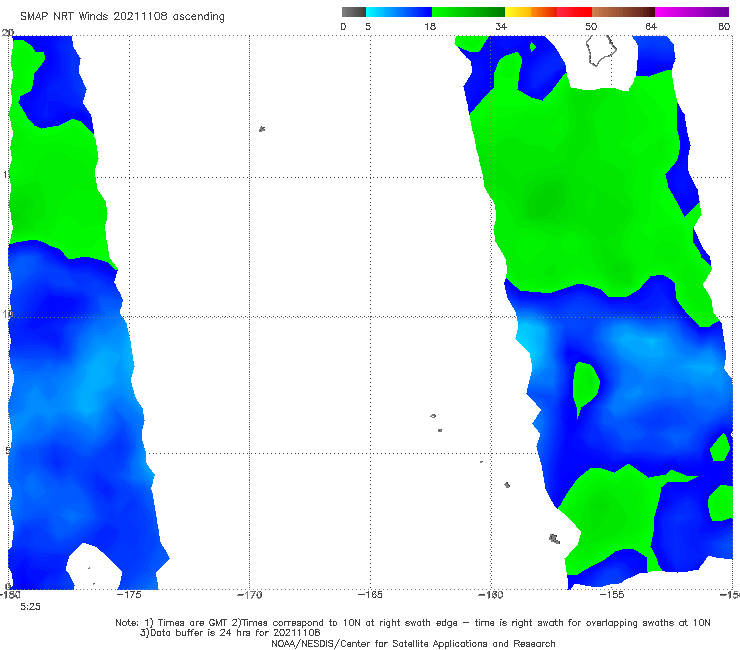
Task: Click the cyan-to-blue segment of the colorbar
Action: (399, 12)
